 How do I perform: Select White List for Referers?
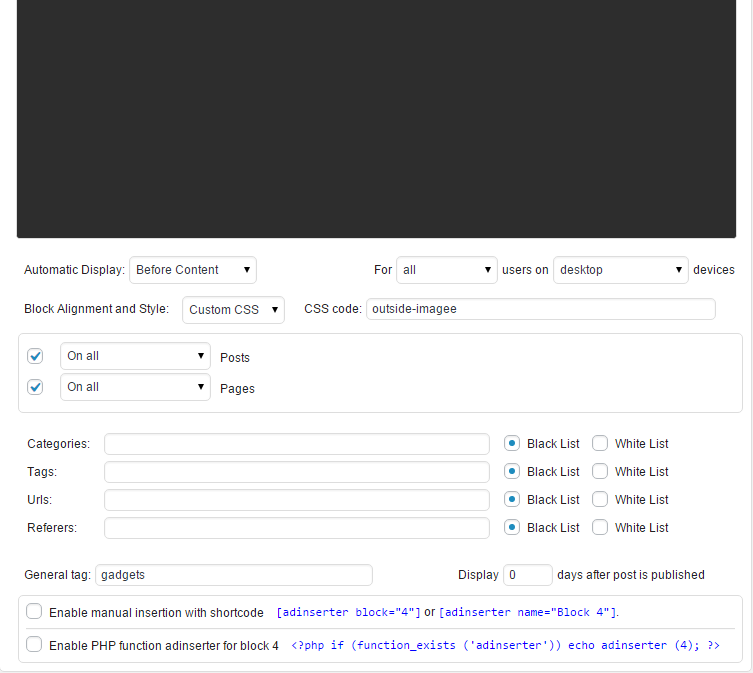point(600,527)
